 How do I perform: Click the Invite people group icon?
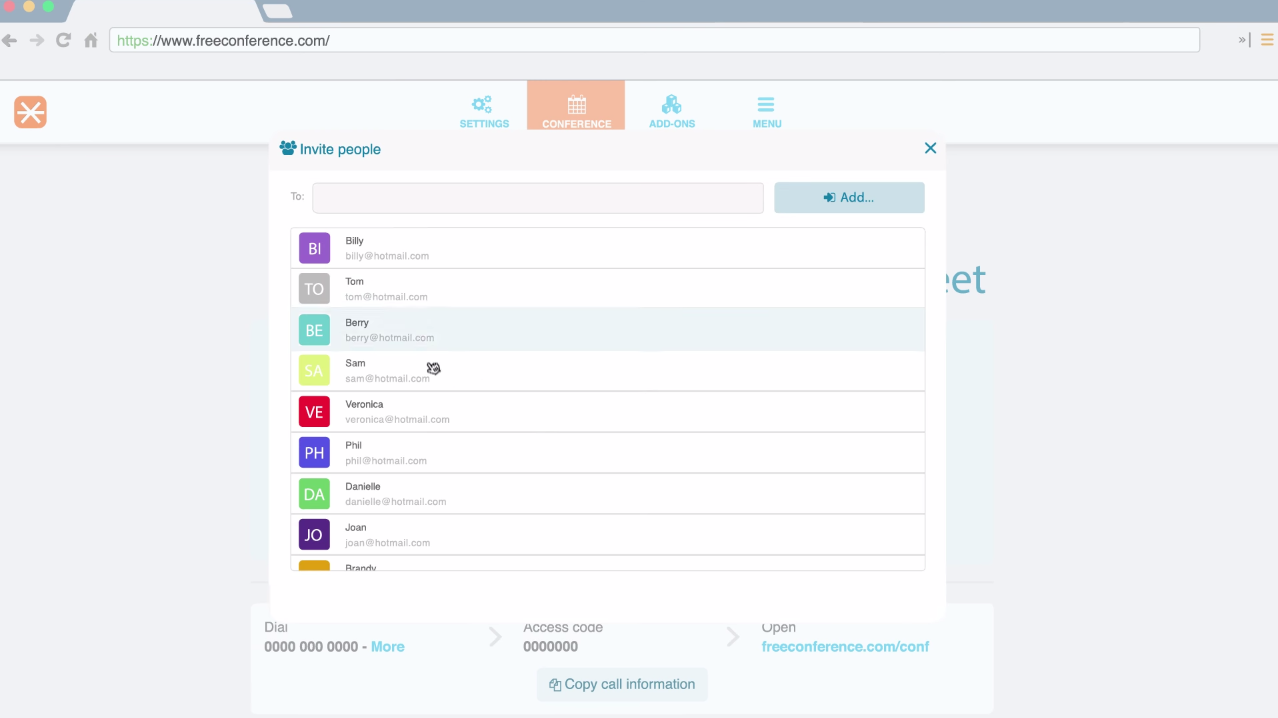pyautogui.click(x=288, y=148)
